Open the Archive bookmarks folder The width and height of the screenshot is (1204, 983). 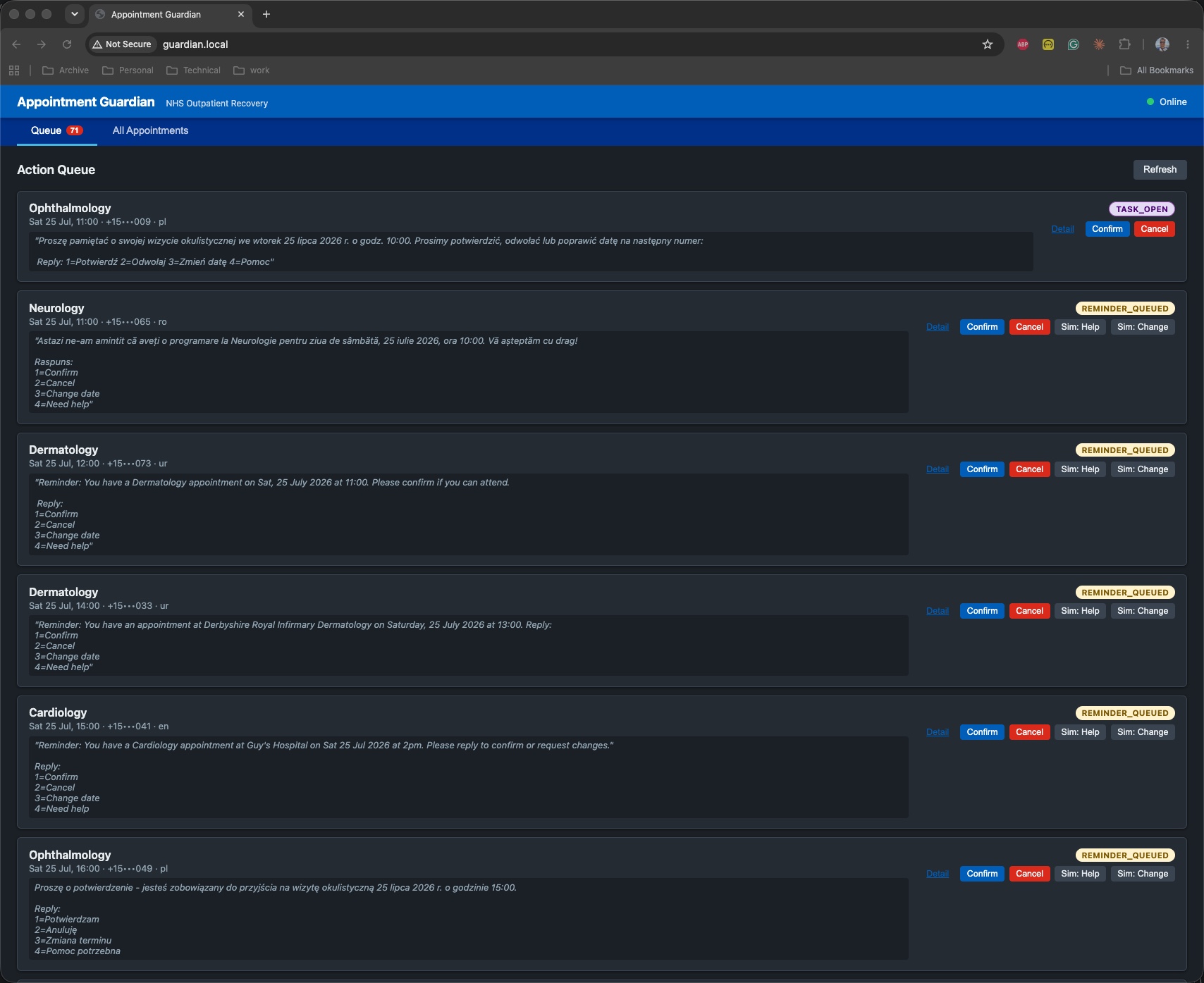pos(66,70)
